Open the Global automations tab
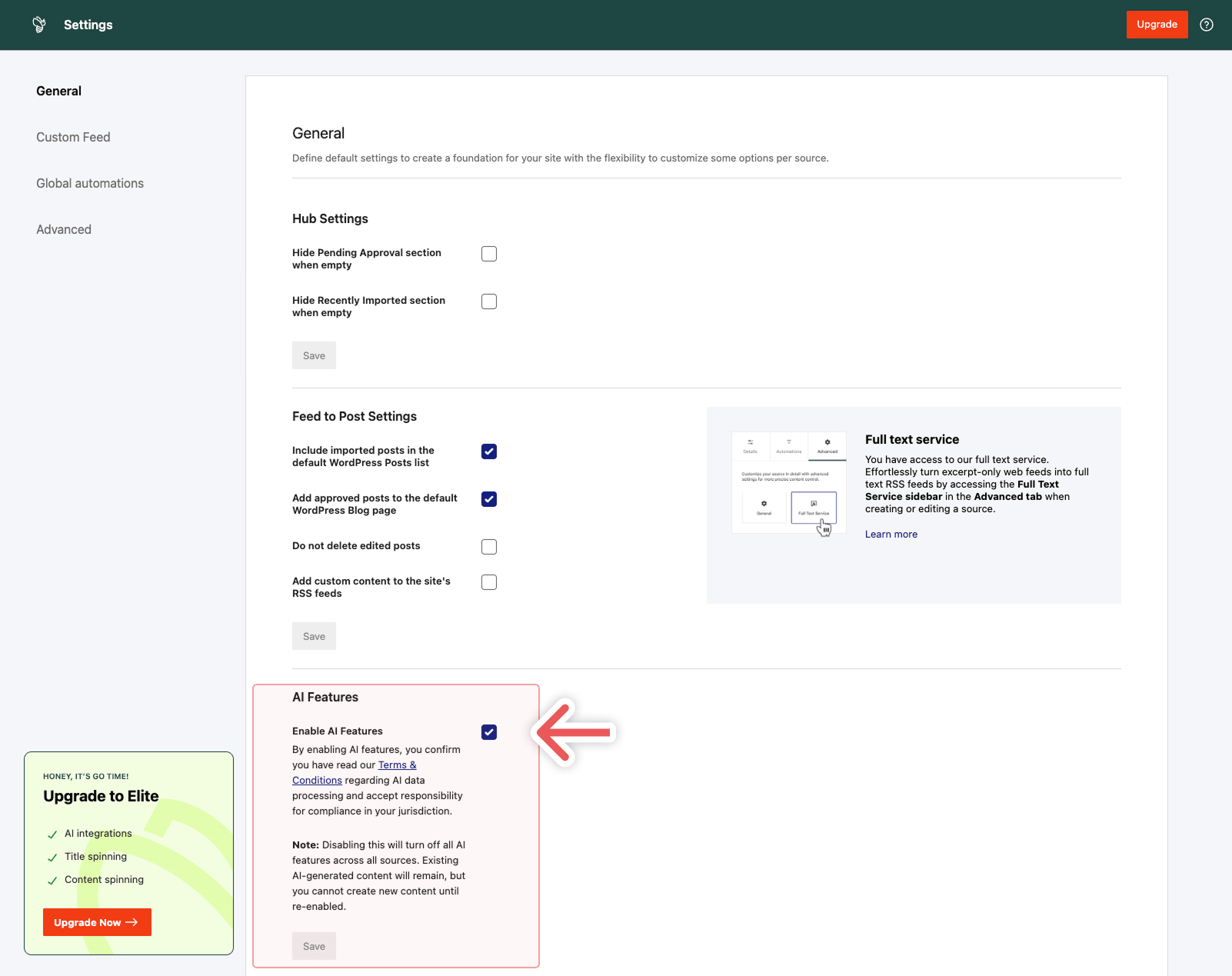1232x976 pixels. 90,183
